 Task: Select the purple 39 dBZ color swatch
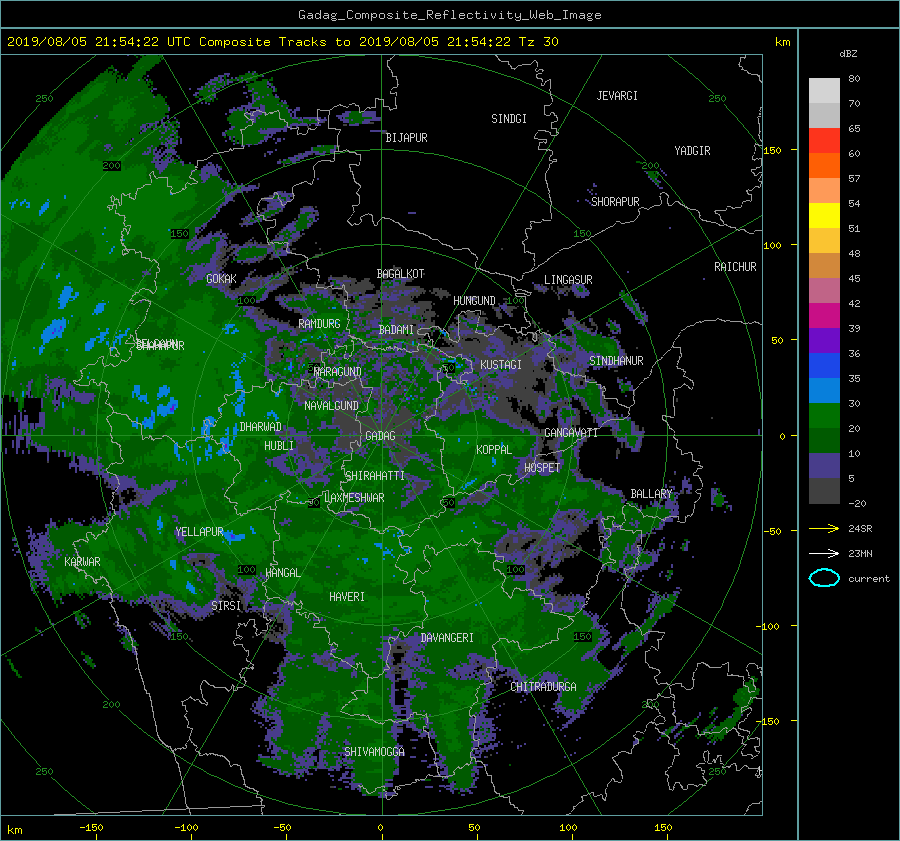point(824,340)
